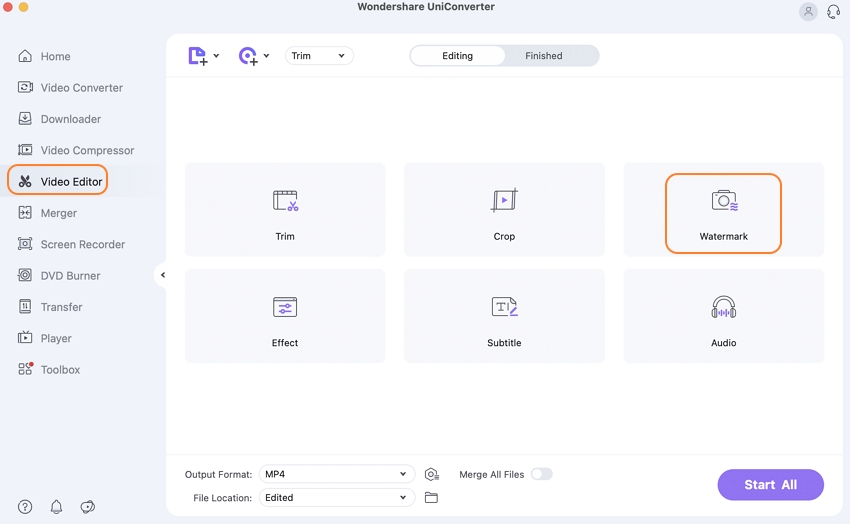Screen dimensions: 850x524
Task: Open the Trim editing tool
Action: (x=285, y=211)
